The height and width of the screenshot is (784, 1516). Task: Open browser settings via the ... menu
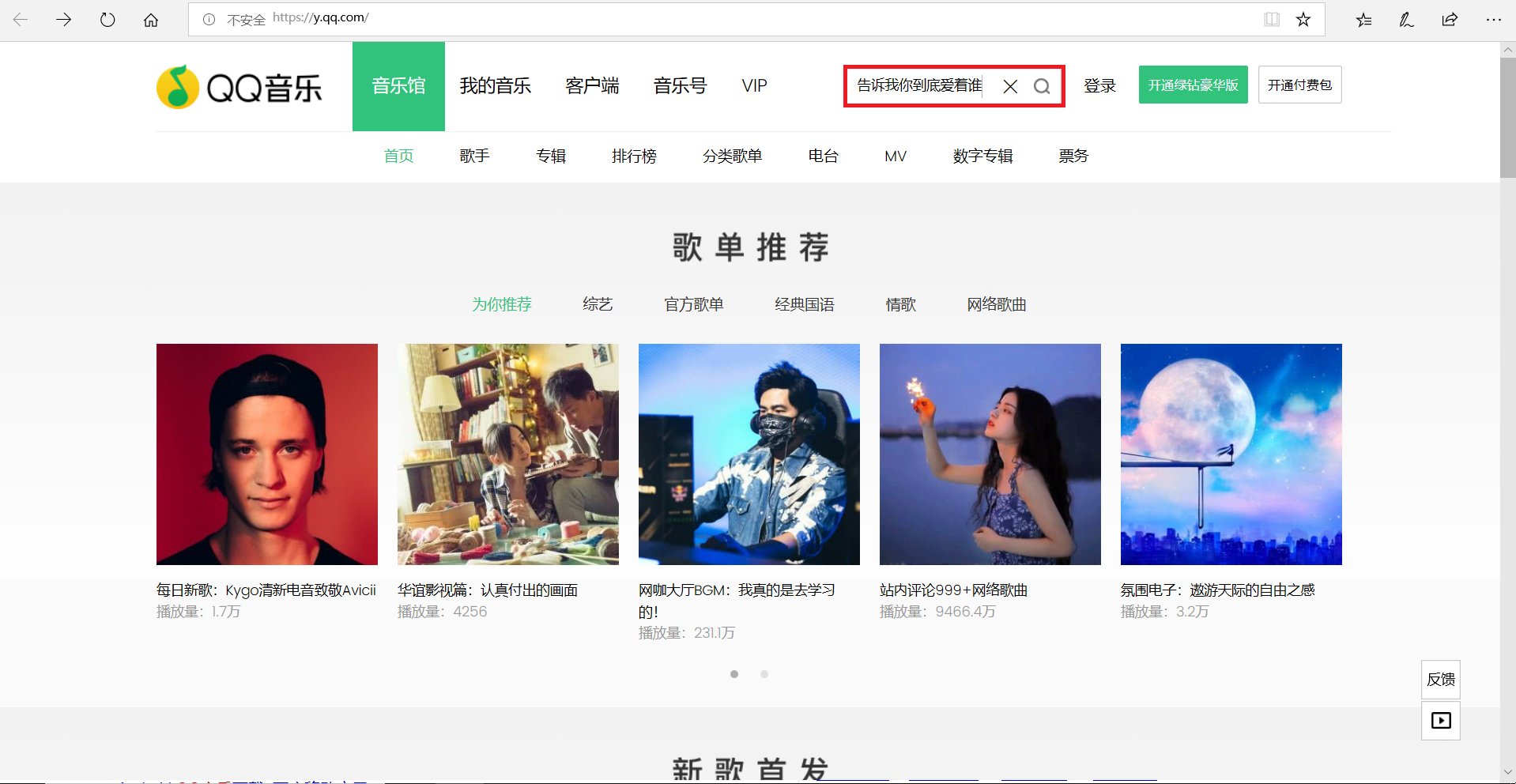[x=1495, y=19]
